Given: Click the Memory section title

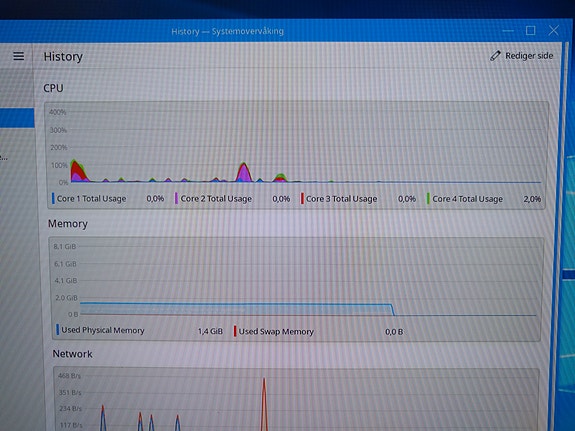Looking at the screenshot, I should (68, 224).
